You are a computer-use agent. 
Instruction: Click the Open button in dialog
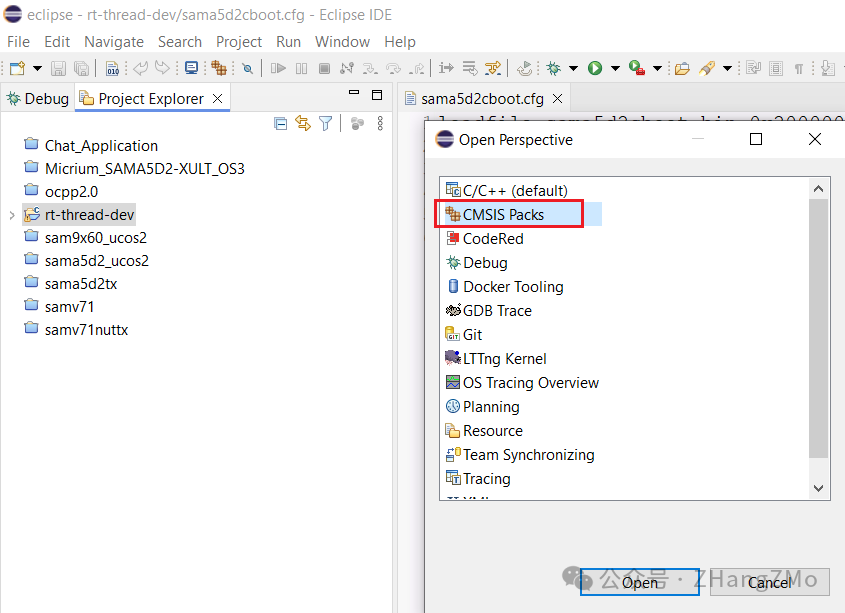pos(640,582)
